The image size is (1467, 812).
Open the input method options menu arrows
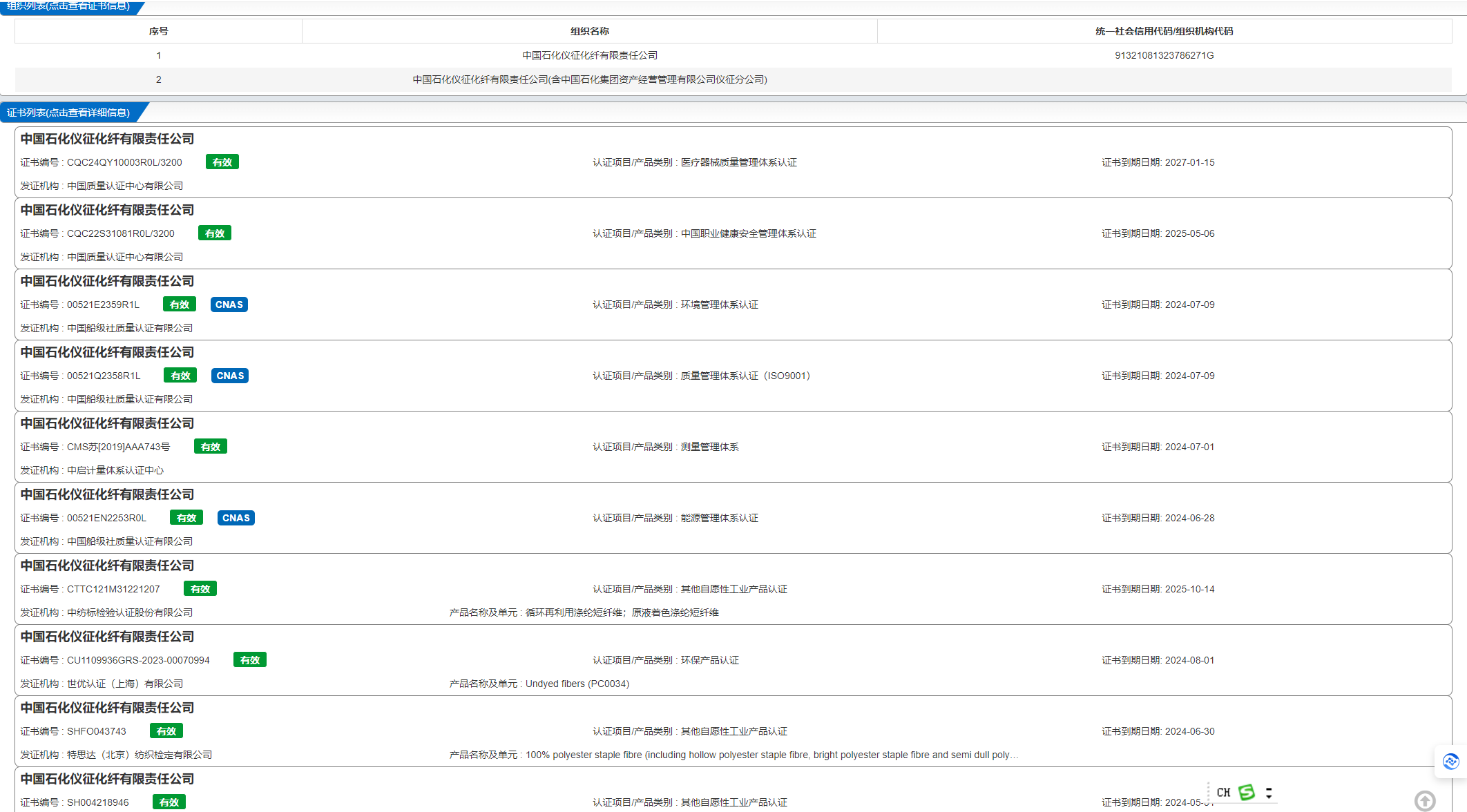[1269, 793]
